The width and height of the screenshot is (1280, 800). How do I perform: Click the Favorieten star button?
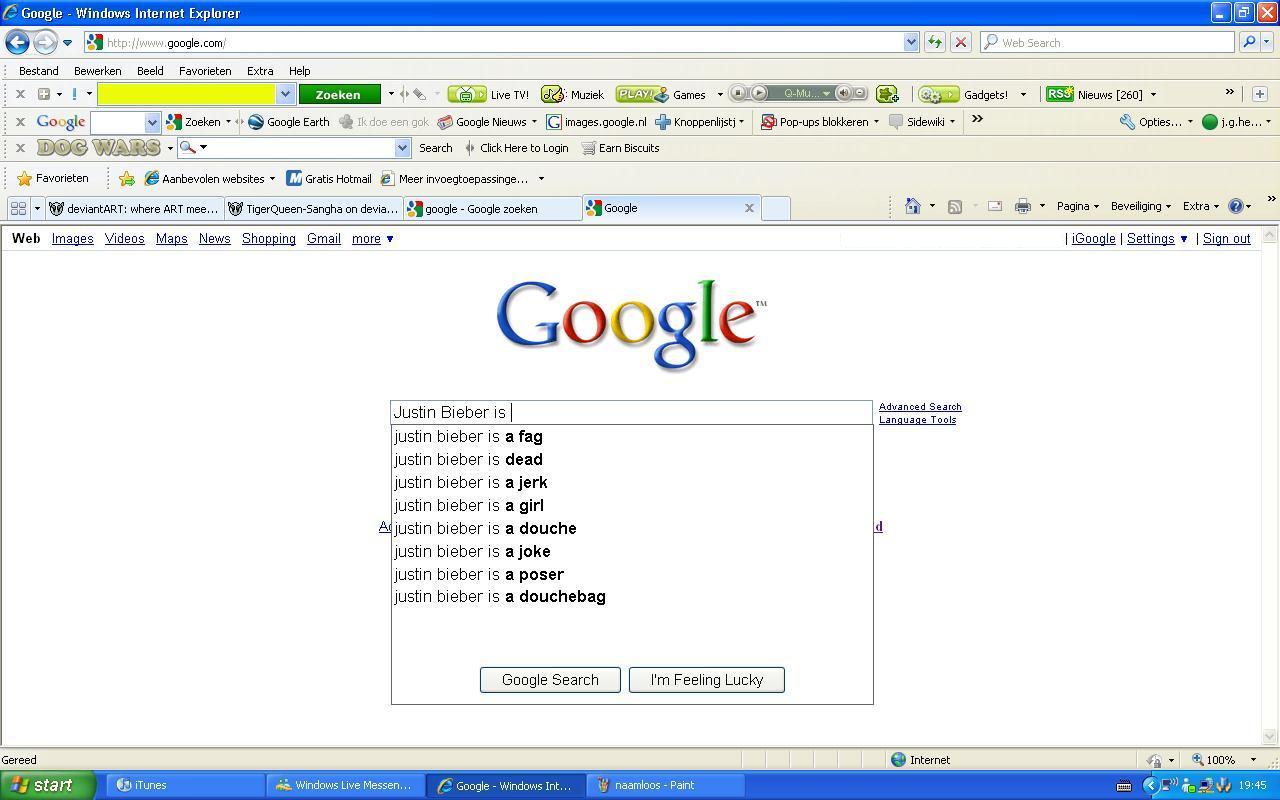click(53, 178)
